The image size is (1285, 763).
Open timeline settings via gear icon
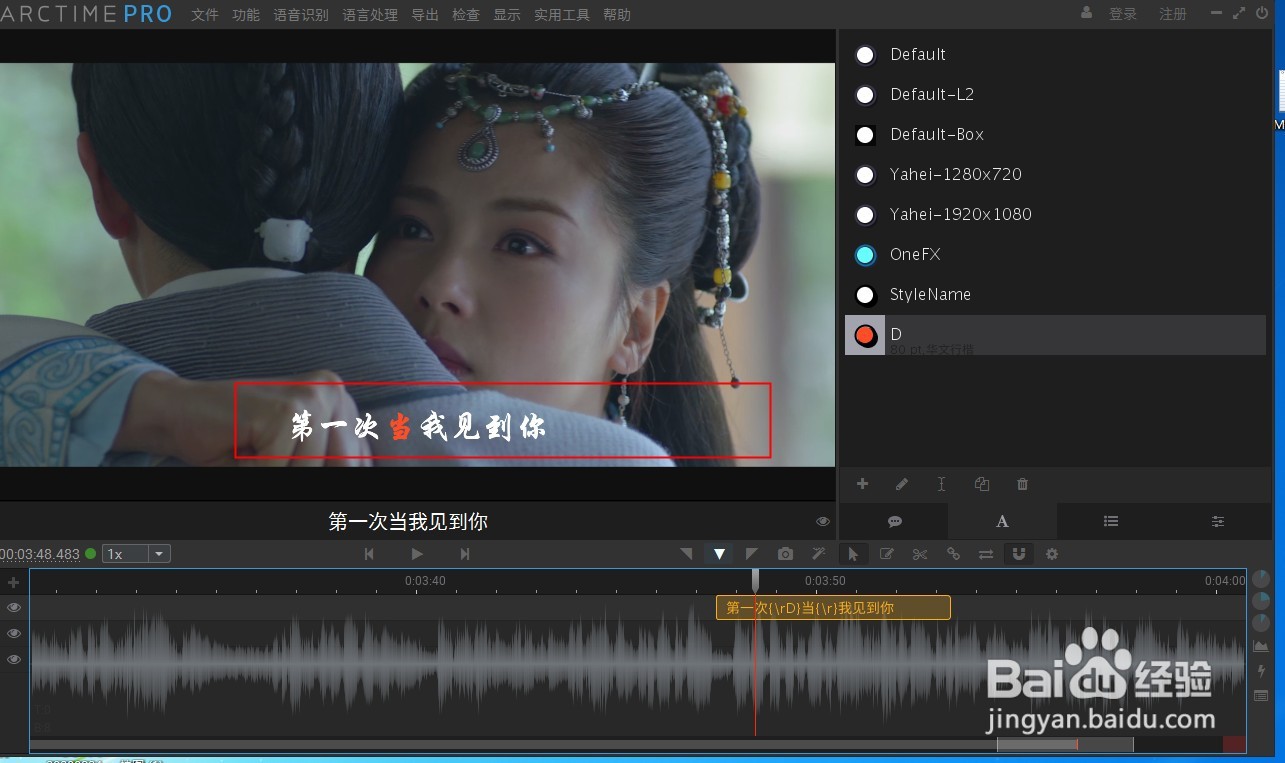[1052, 553]
